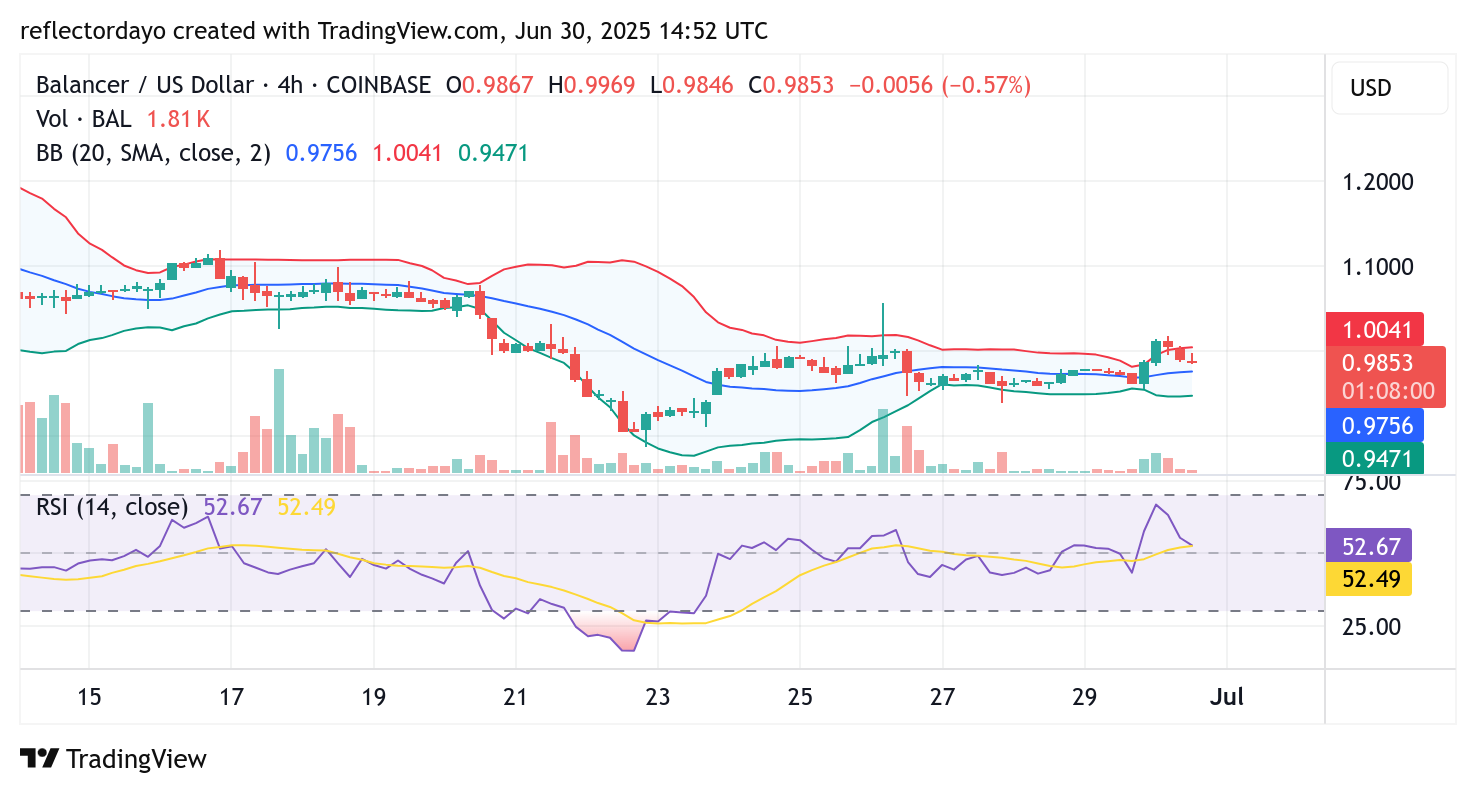Click the change value −0.0056 (−0.57%)
The image size is (1476, 794).
pyautogui.click(x=939, y=85)
